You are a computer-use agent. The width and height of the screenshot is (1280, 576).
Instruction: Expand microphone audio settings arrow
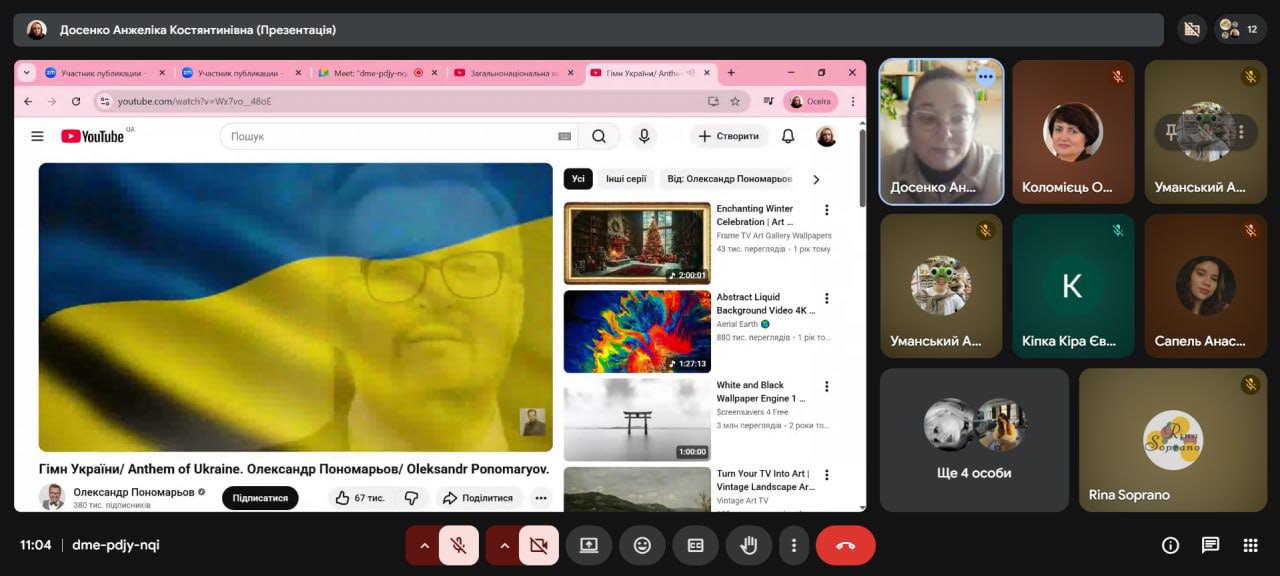point(424,545)
